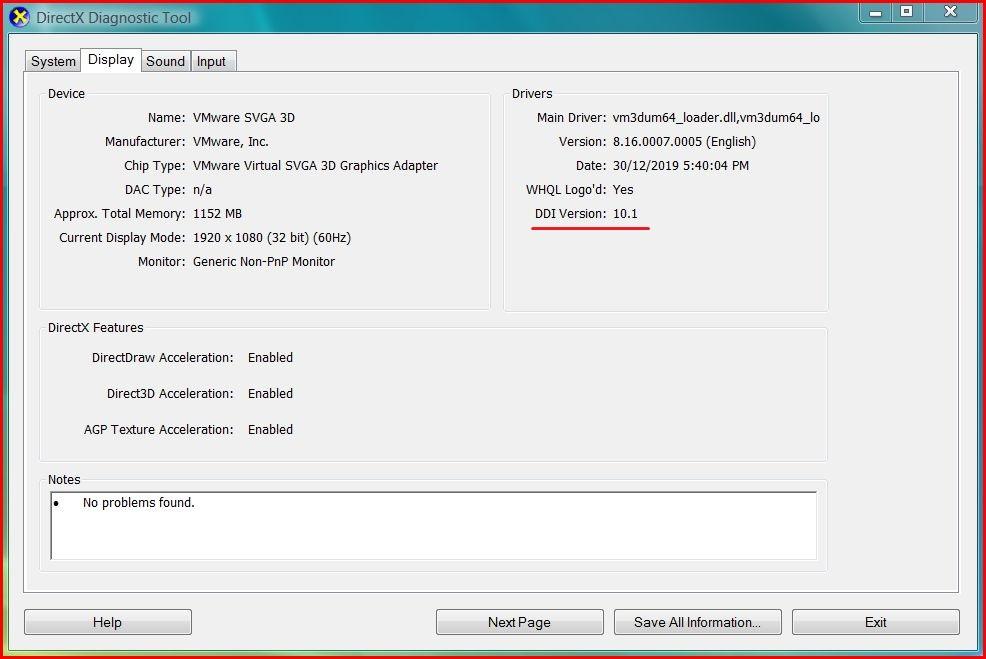The width and height of the screenshot is (986, 659).
Task: Click the 'DAC Type:' label
Action: (155, 189)
